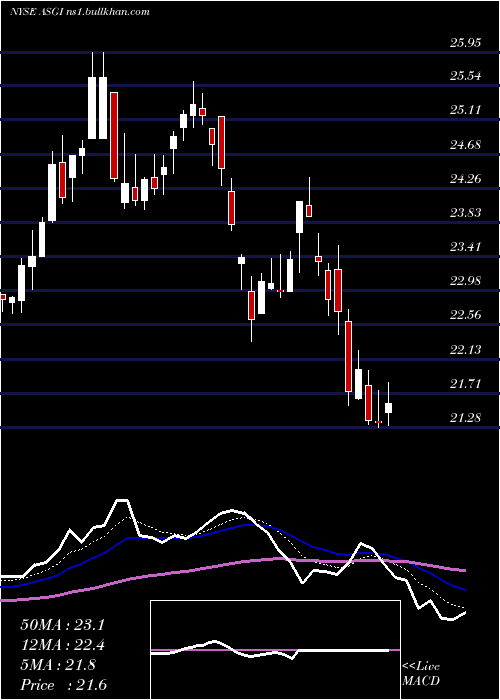Image resolution: width=500 pixels, height=700 pixels.
Task: Click the 23.41 price axis label
Action: (465, 246)
